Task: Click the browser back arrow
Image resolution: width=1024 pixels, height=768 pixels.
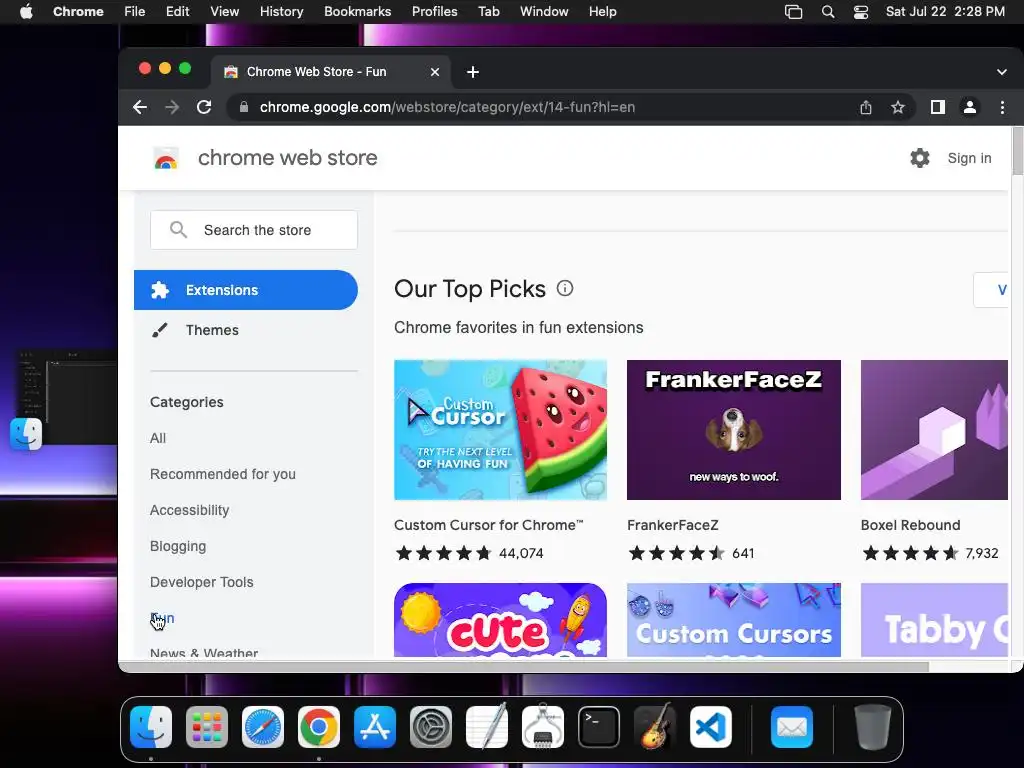Action: (140, 107)
